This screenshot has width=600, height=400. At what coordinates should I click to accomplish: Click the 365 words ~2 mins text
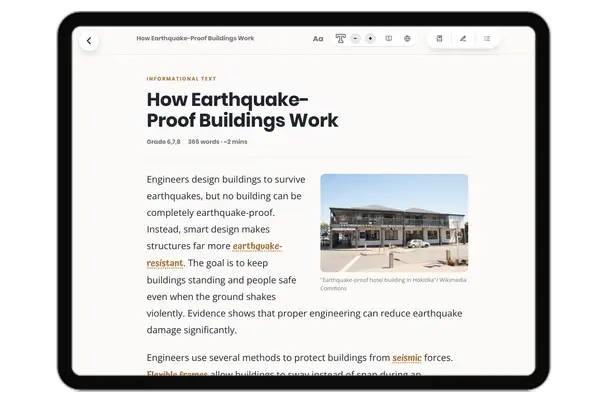tap(217, 142)
